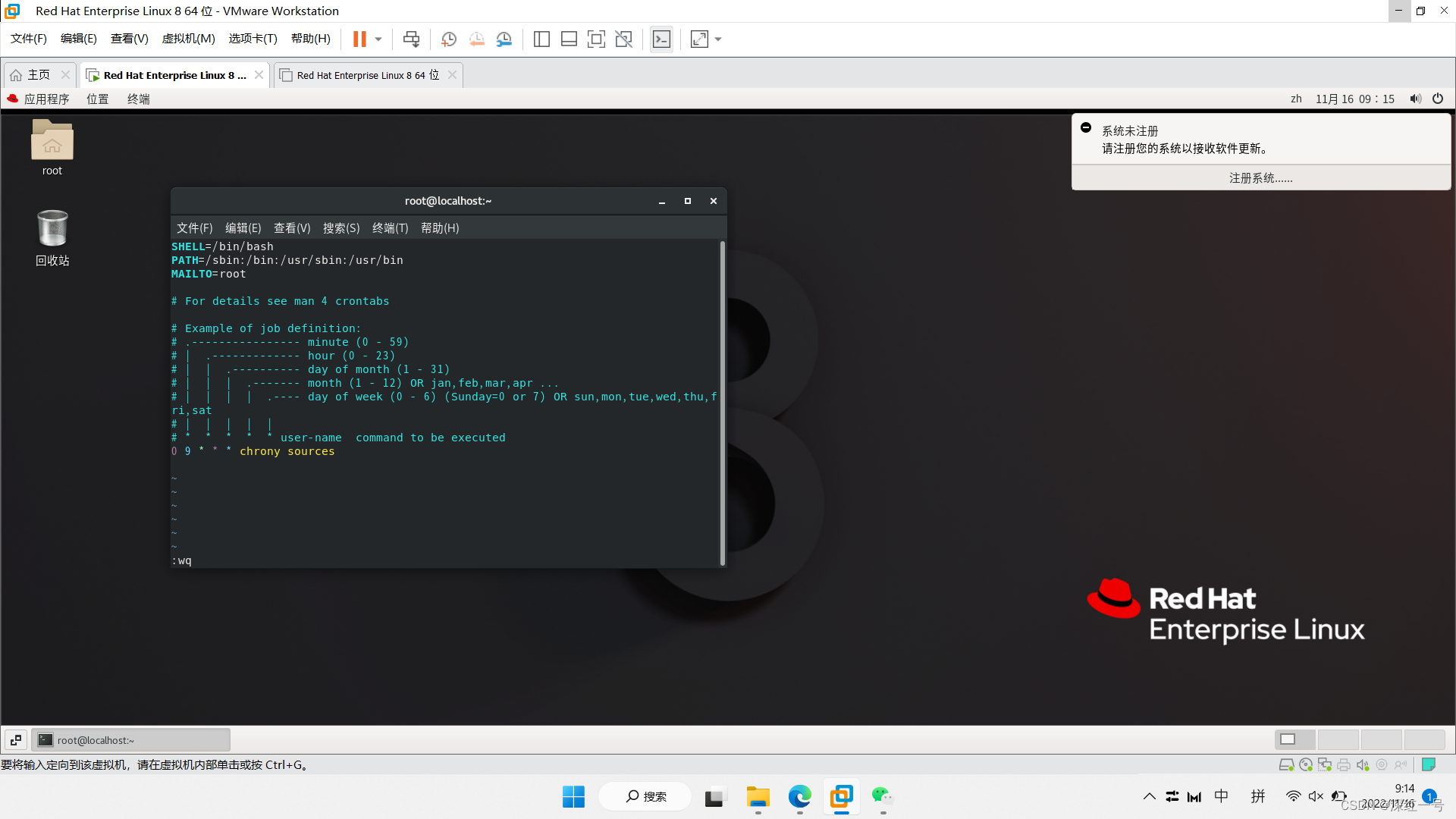This screenshot has height=819, width=1456.
Task: Click the take snapshot clock icon
Action: pos(449,39)
